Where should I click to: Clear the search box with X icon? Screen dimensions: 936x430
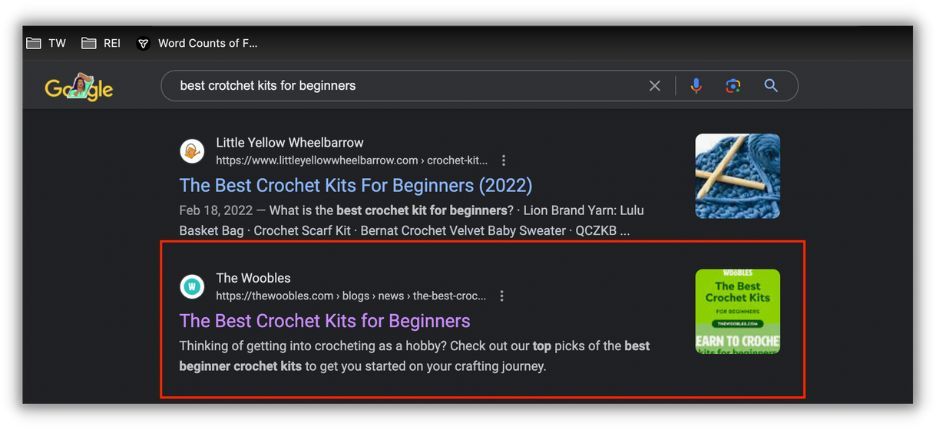pos(655,86)
